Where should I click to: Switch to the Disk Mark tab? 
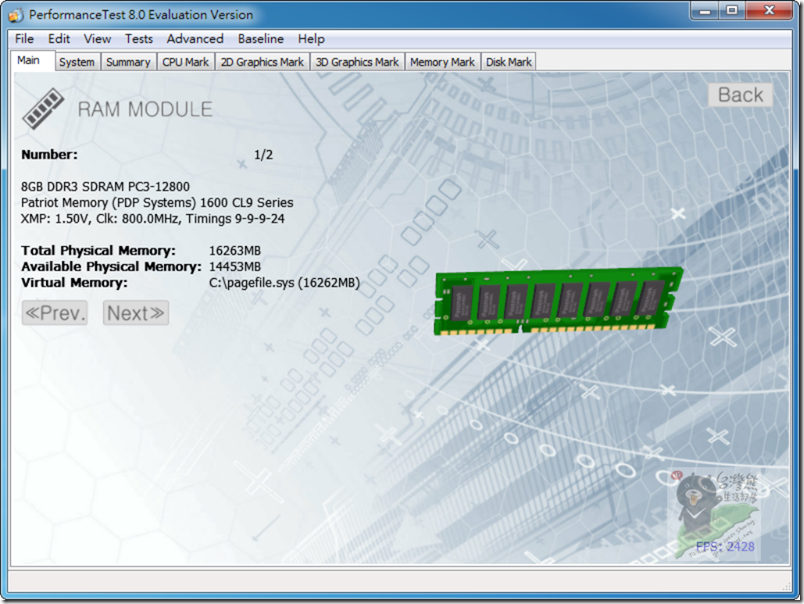coord(509,62)
